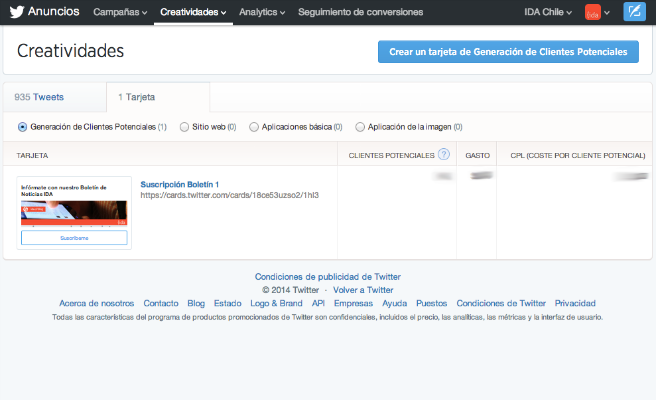Image resolution: width=656 pixels, height=400 pixels.
Task: Go to Seguimiento de conversiones
Action: click(360, 12)
